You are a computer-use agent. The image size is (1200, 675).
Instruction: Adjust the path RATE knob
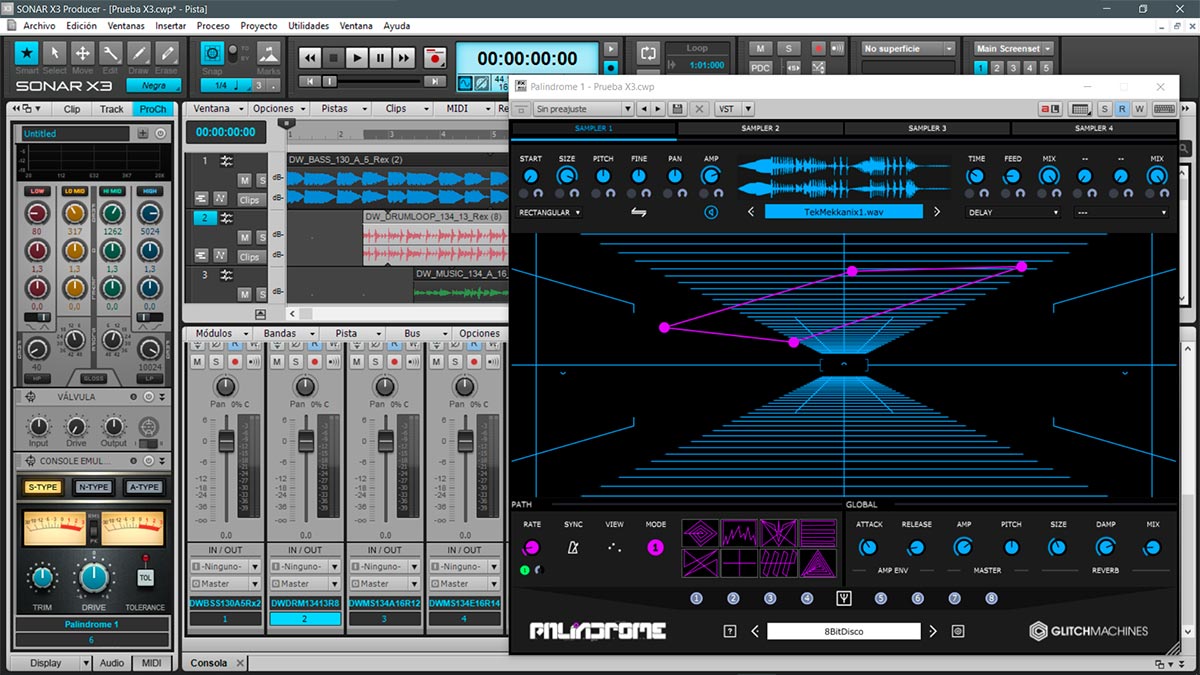coord(531,547)
